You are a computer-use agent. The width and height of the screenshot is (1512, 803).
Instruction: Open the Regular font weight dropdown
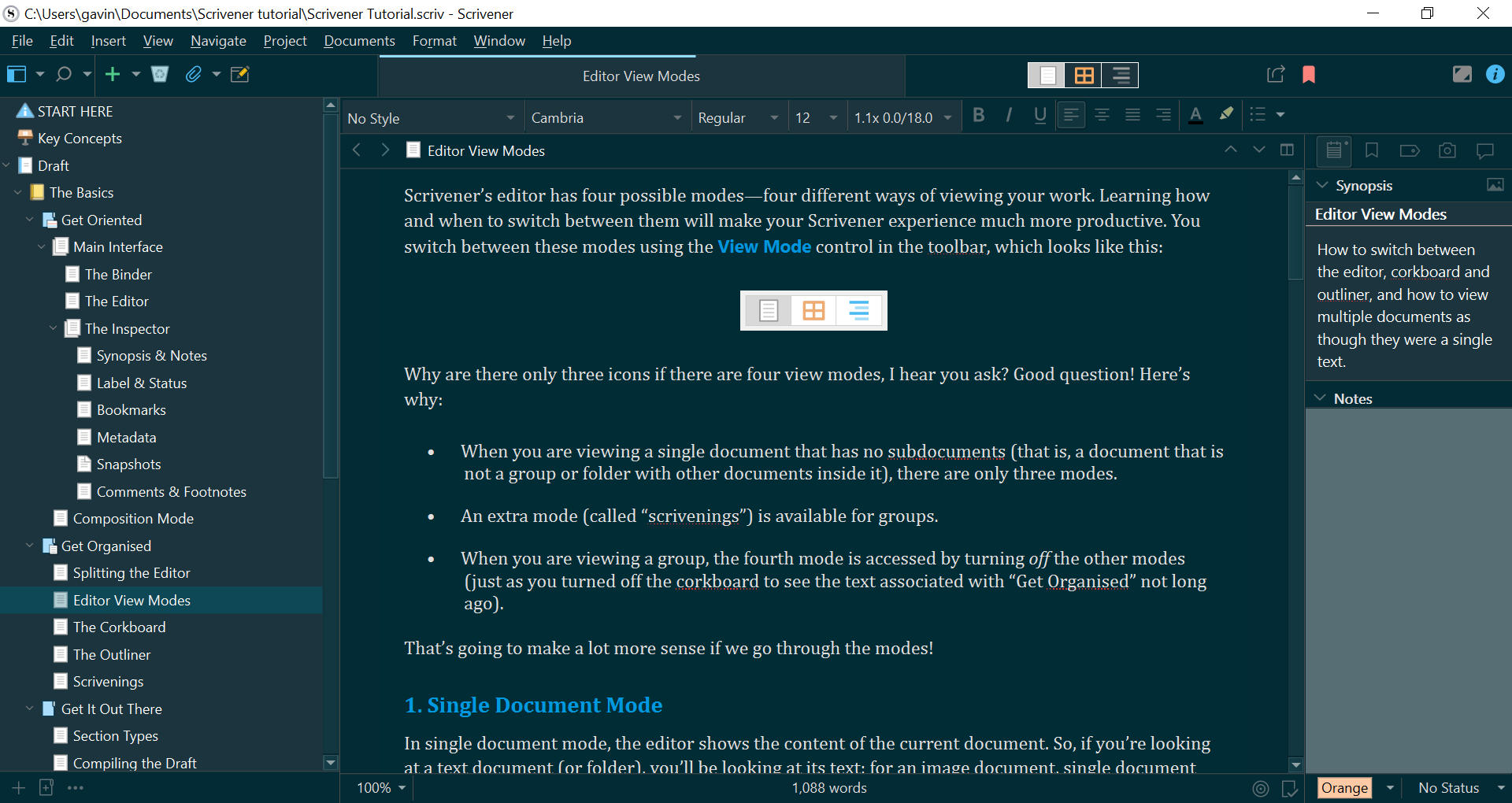[x=738, y=117]
